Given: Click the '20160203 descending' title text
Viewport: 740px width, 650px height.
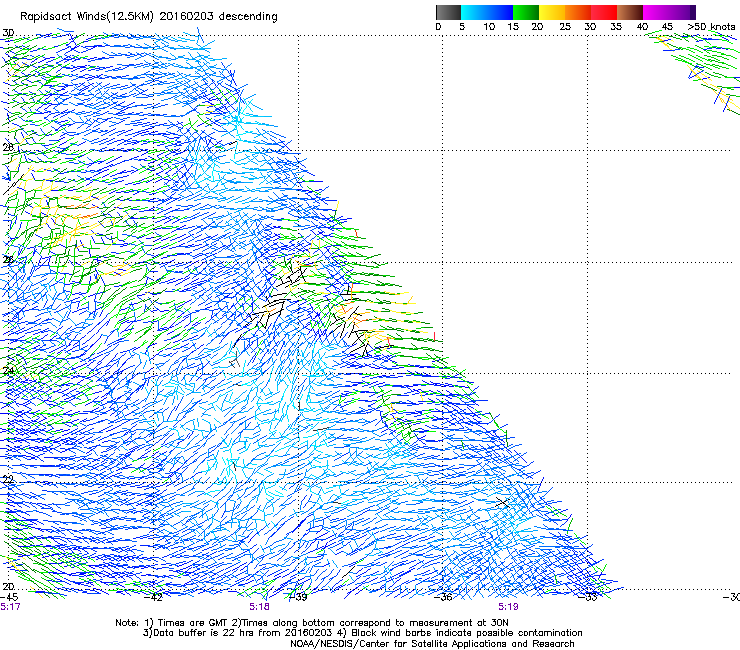Looking at the screenshot, I should click(219, 17).
